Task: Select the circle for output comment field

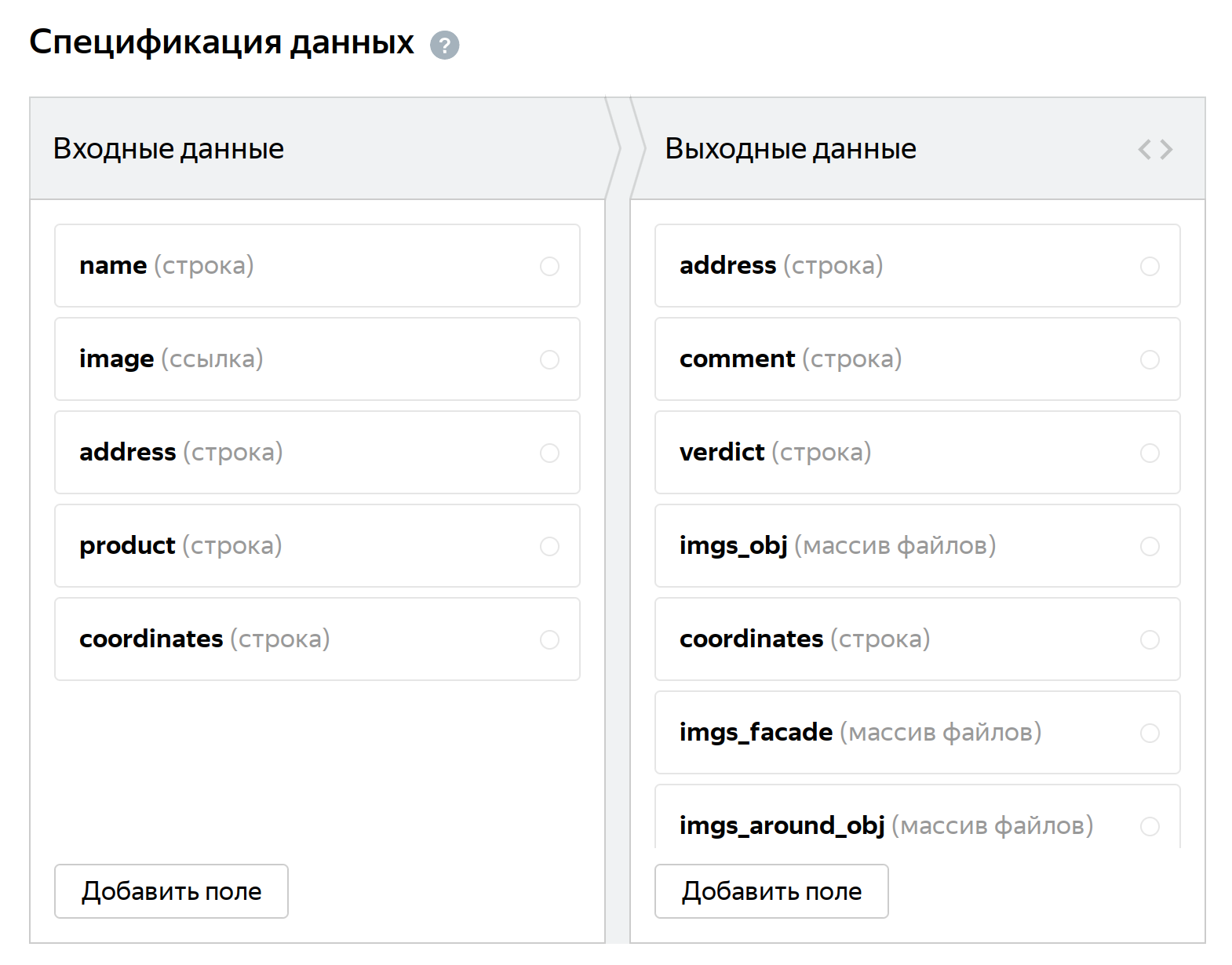Action: pyautogui.click(x=1150, y=360)
